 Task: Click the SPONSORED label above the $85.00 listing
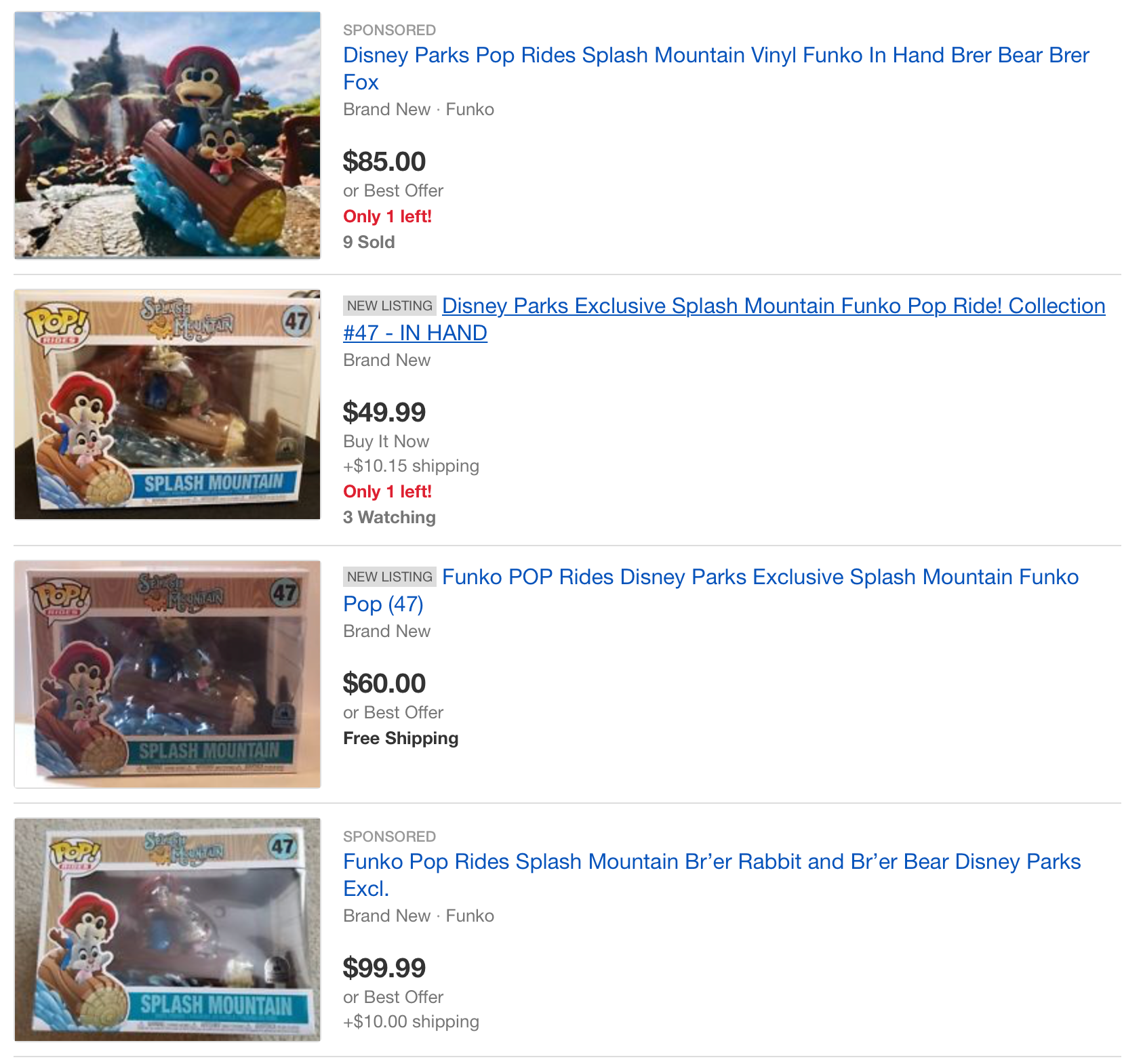pos(389,30)
